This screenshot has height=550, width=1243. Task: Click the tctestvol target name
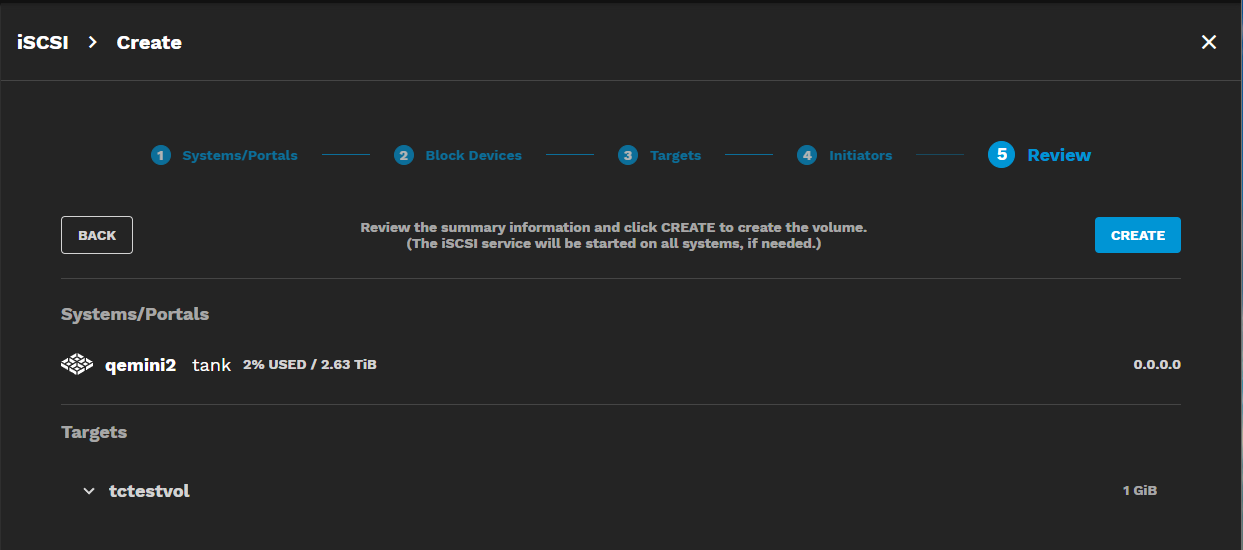tap(149, 491)
